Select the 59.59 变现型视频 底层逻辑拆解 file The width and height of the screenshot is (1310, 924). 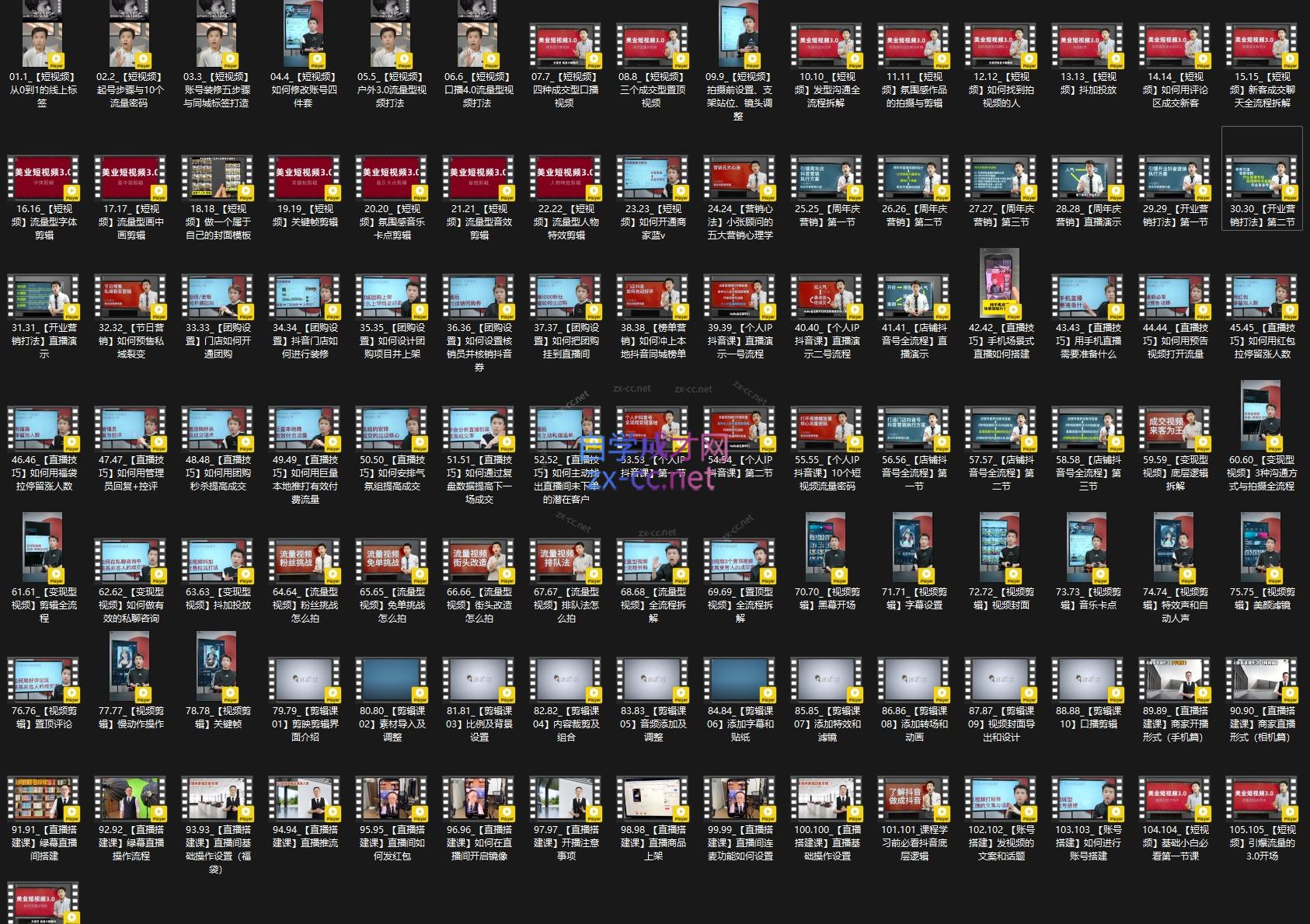tap(1175, 429)
